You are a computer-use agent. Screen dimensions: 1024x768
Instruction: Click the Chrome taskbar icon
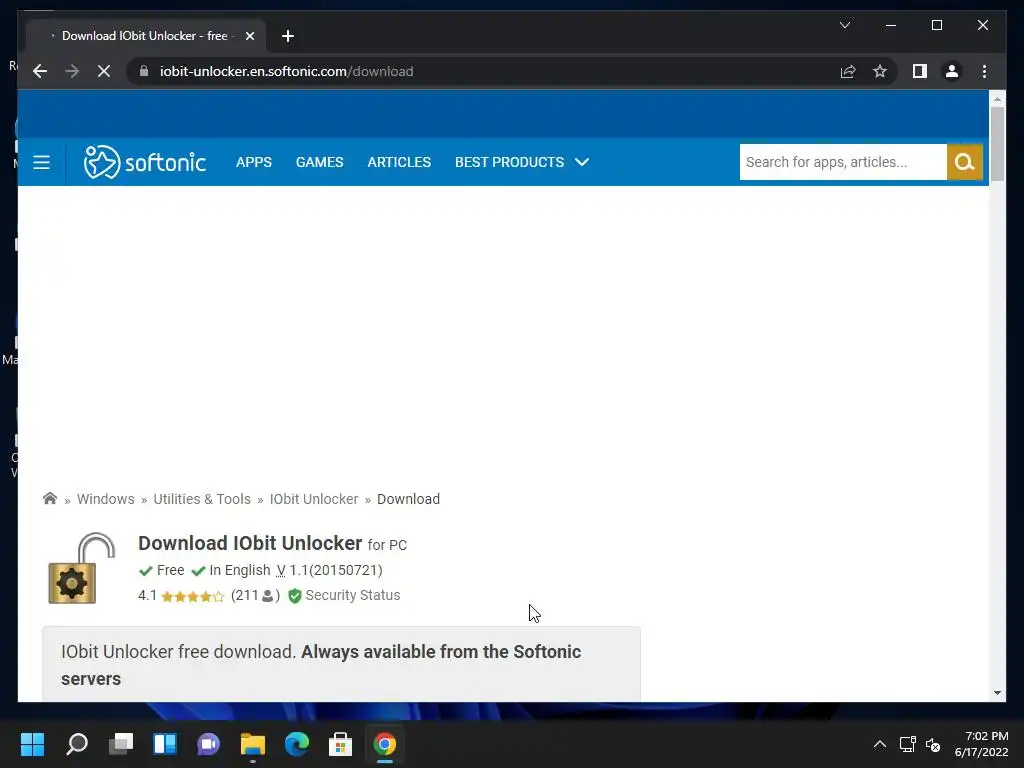point(385,744)
